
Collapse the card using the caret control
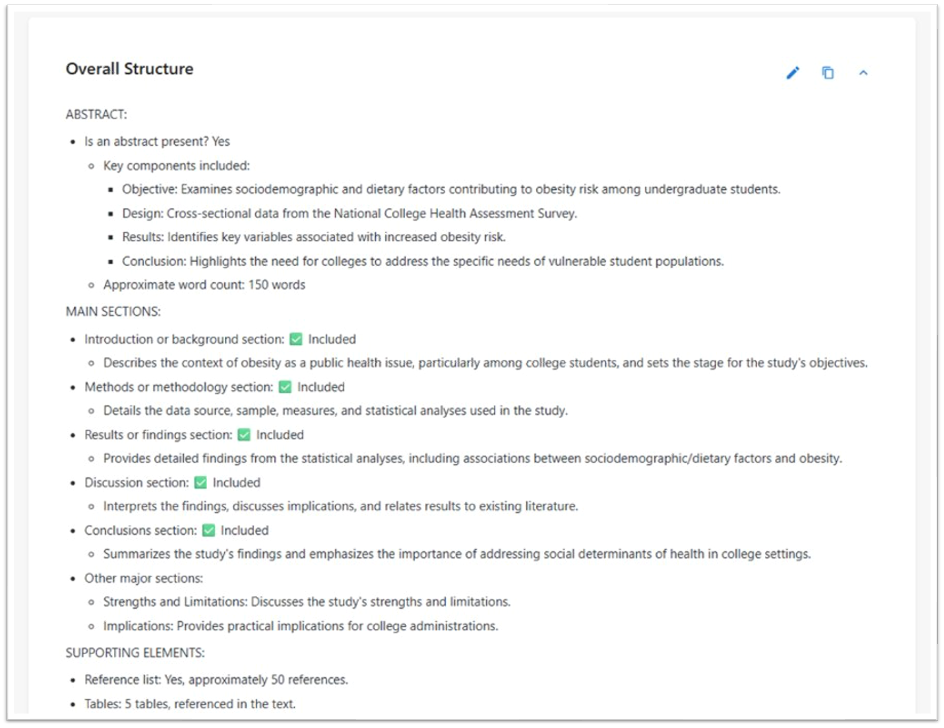(x=863, y=73)
